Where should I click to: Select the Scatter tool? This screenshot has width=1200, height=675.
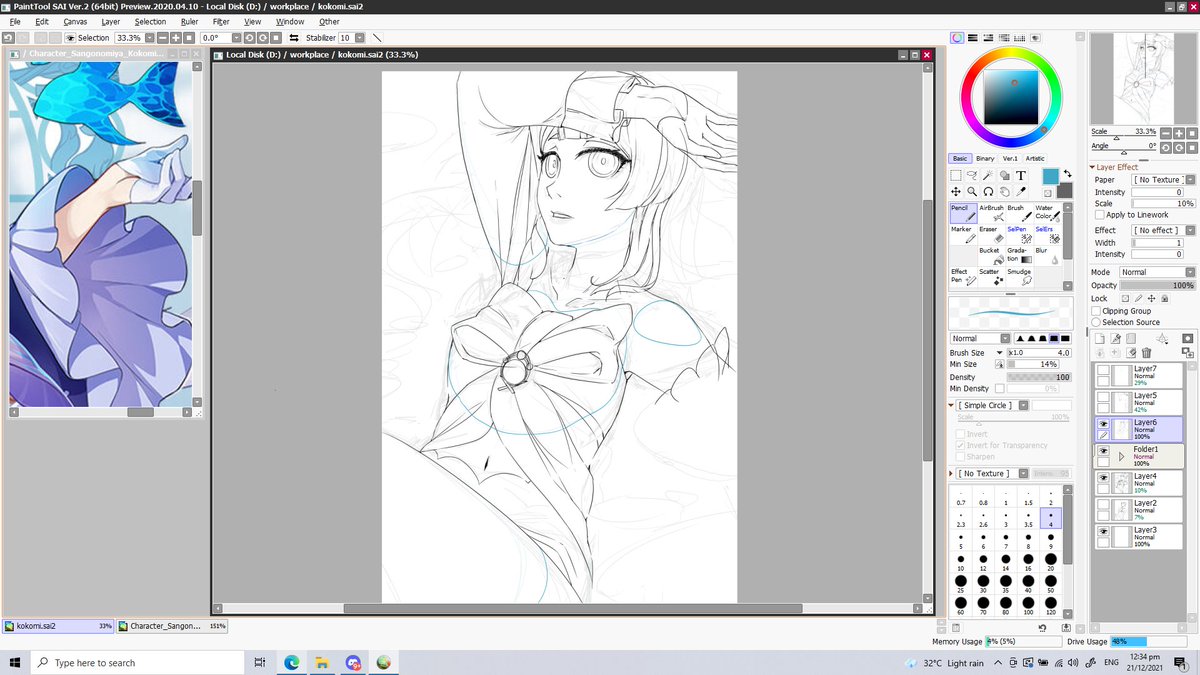pos(990,277)
